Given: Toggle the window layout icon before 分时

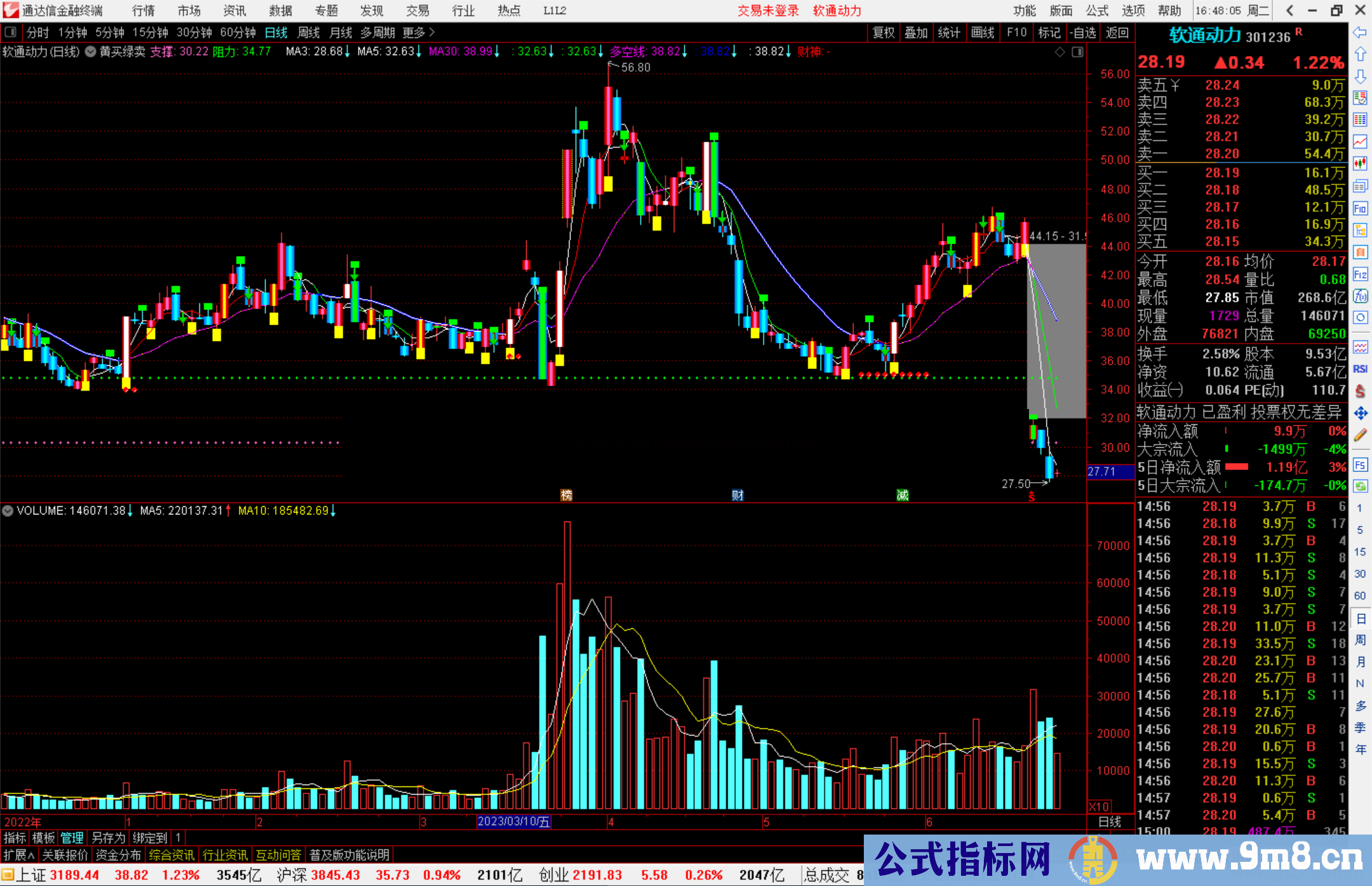Looking at the screenshot, I should click(x=11, y=32).
